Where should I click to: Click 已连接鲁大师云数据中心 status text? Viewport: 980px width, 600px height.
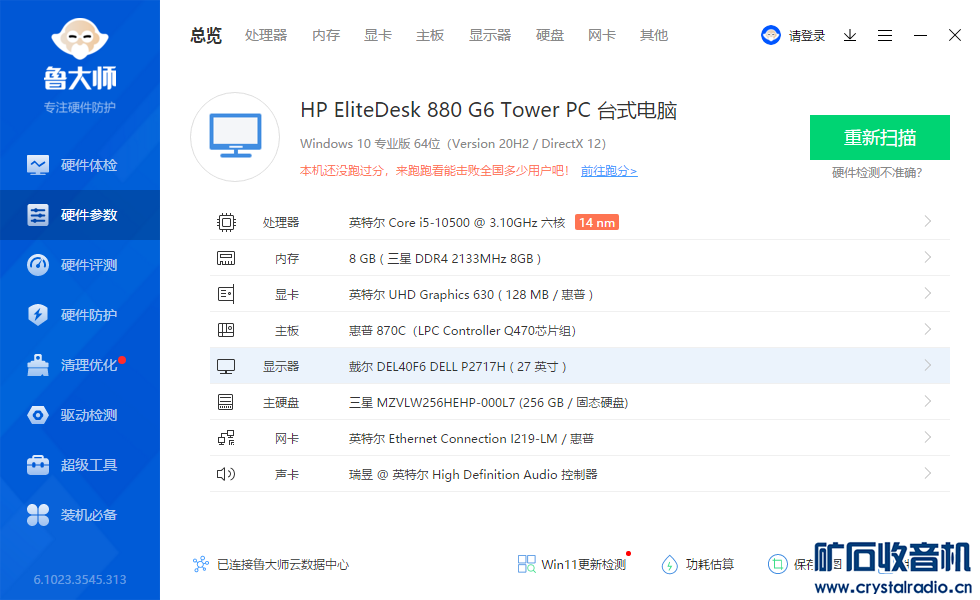283,564
